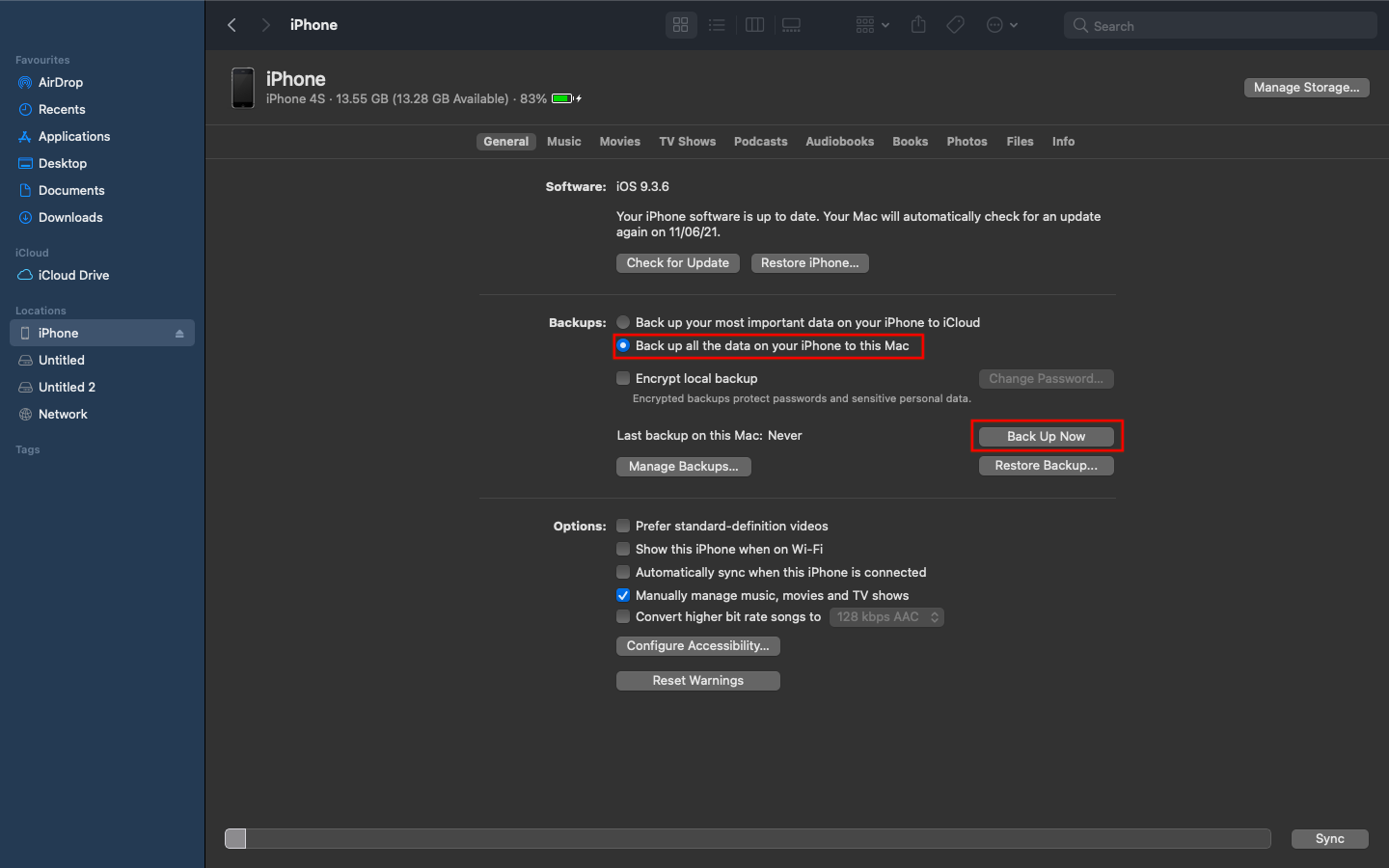Image resolution: width=1389 pixels, height=868 pixels.
Task: Click Back Up Now
Action: (1047, 437)
